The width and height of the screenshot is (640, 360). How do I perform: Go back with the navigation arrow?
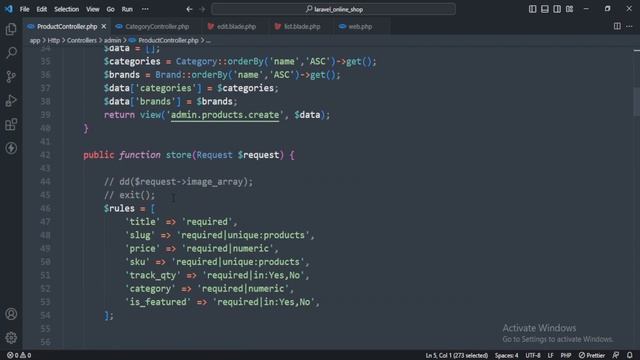[x=189, y=9]
